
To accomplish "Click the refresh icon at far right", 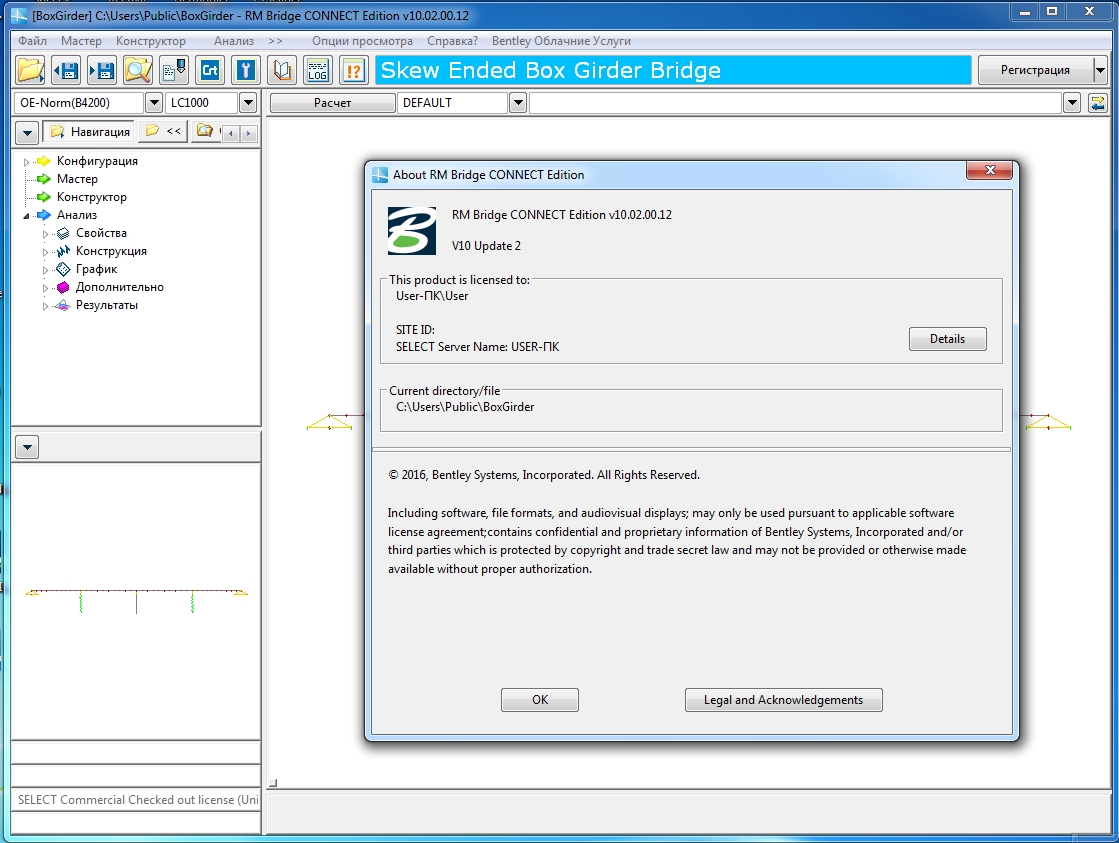I will [1097, 103].
